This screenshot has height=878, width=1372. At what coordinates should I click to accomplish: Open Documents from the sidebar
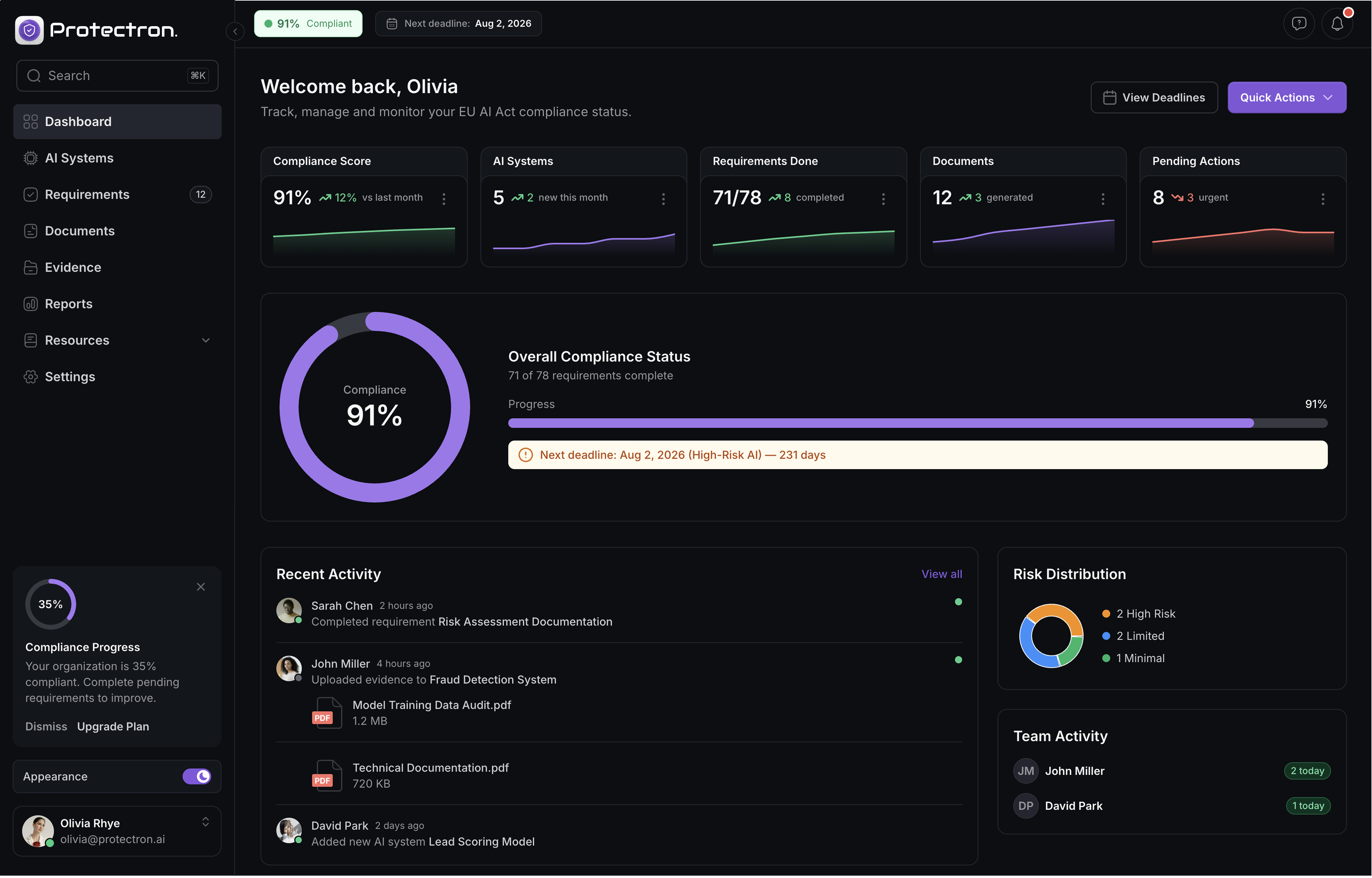[x=80, y=230]
